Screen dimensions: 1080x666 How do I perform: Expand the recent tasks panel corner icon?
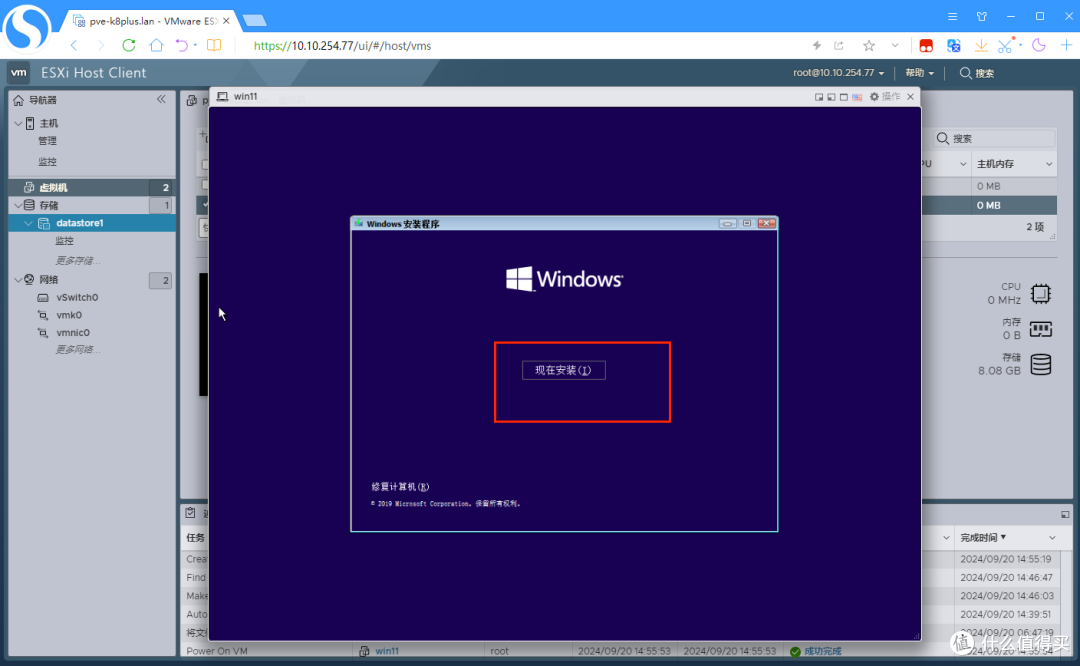point(1065,514)
